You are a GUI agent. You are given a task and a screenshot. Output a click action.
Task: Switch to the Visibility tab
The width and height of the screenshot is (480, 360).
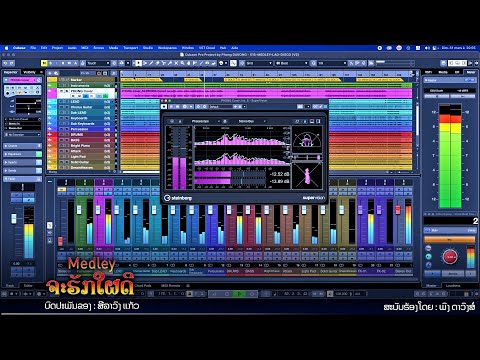29,72
